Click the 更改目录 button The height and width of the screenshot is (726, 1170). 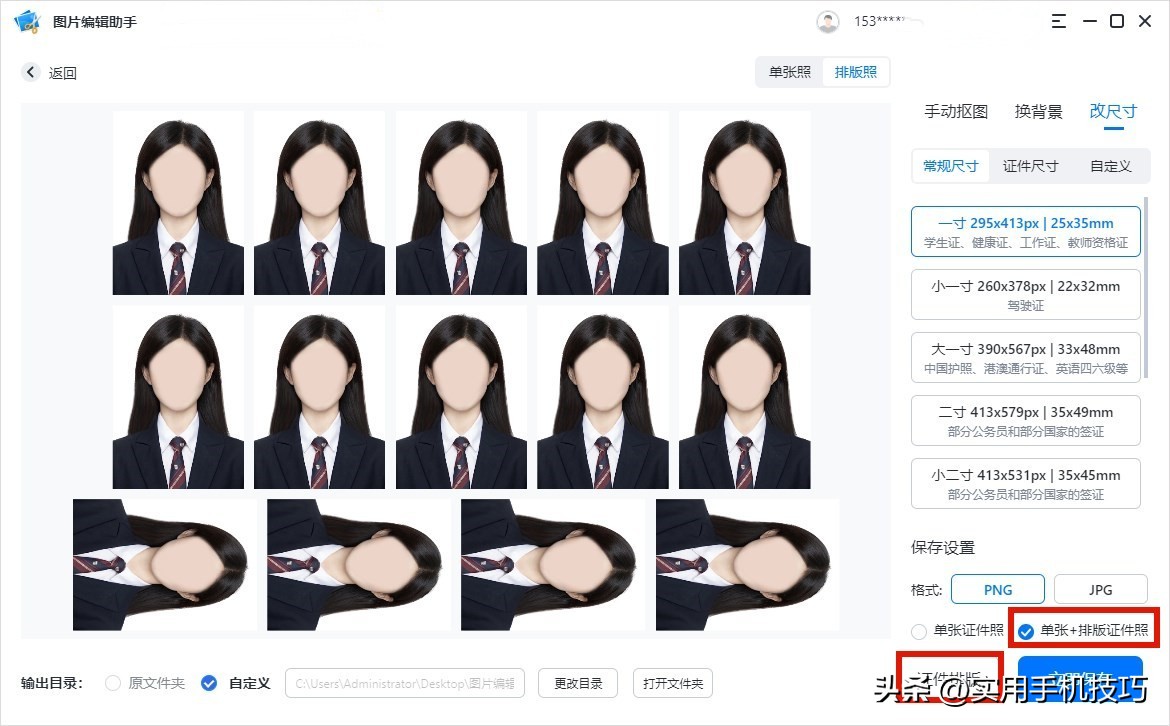click(577, 683)
